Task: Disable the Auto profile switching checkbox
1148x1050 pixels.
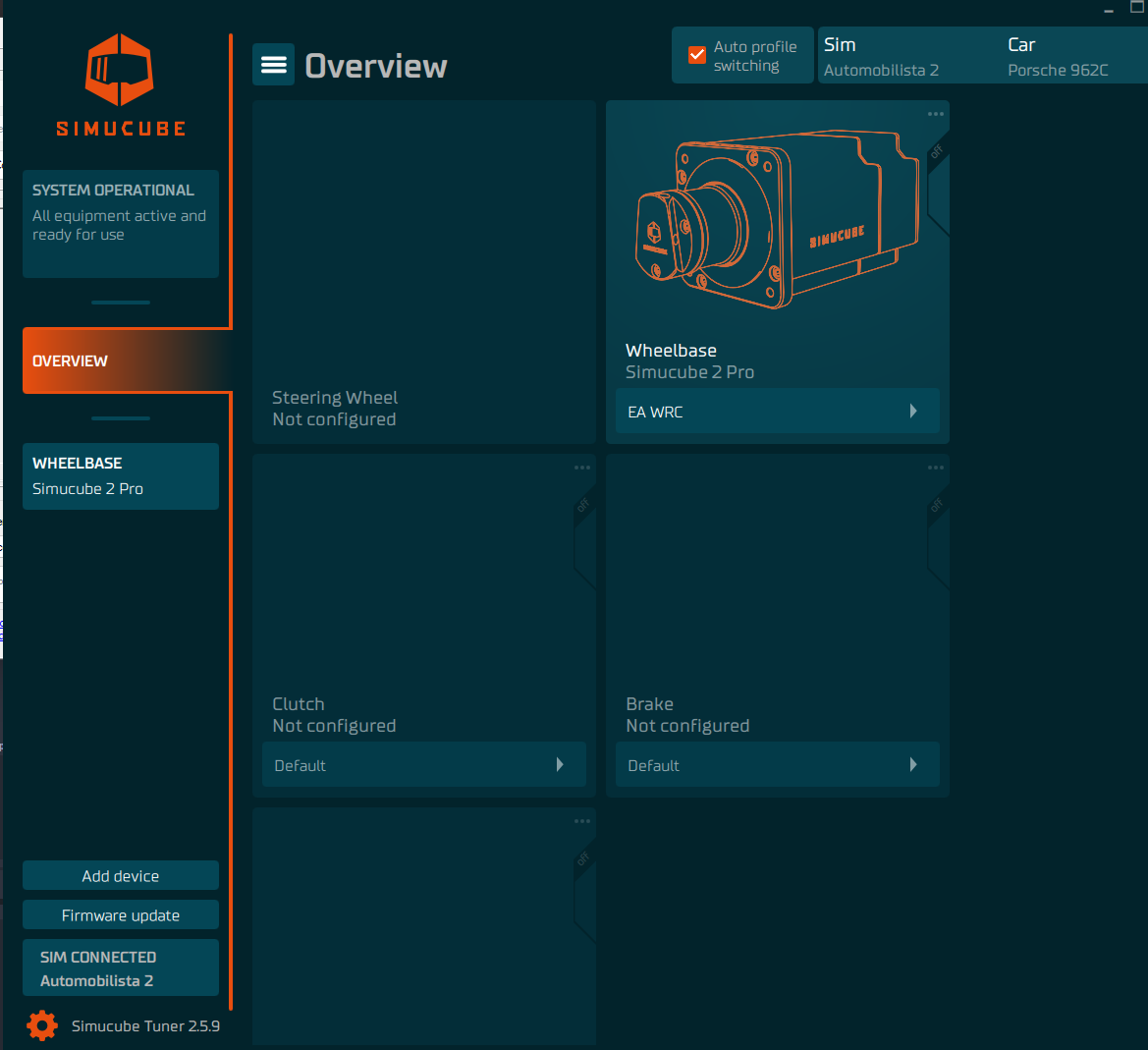Action: [697, 55]
